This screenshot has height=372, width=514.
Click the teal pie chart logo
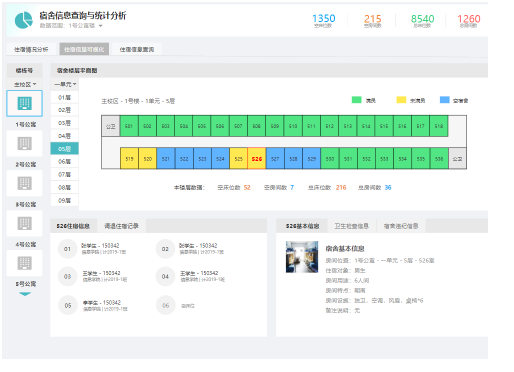pos(24,20)
